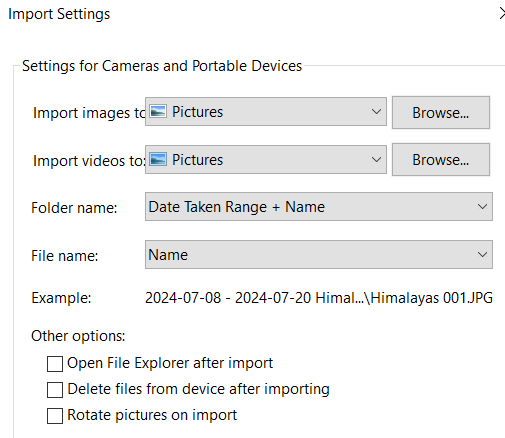Select the Date Taken Range + Name value

pos(236,207)
